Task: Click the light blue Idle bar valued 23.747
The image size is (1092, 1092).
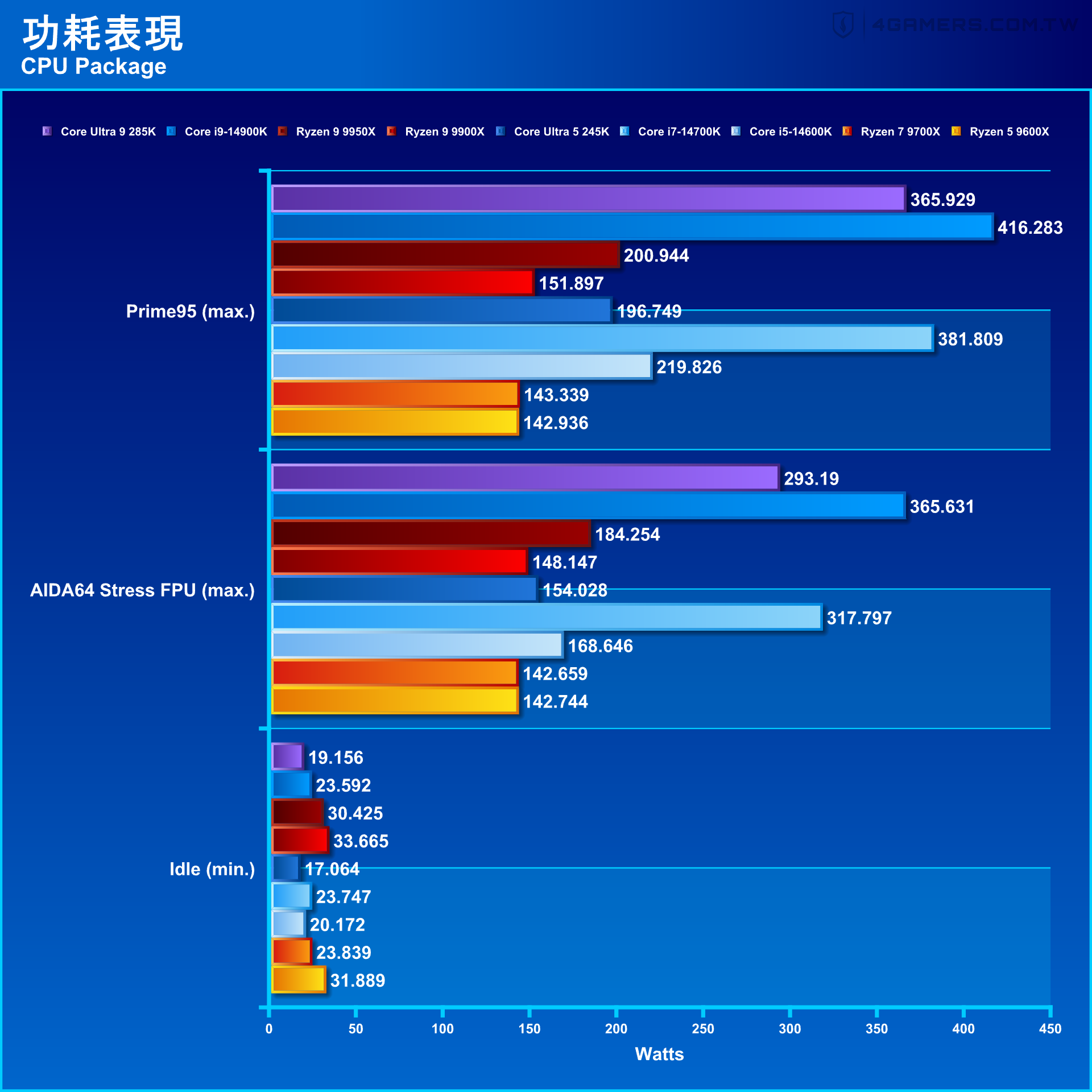Action: pyautogui.click(x=292, y=896)
